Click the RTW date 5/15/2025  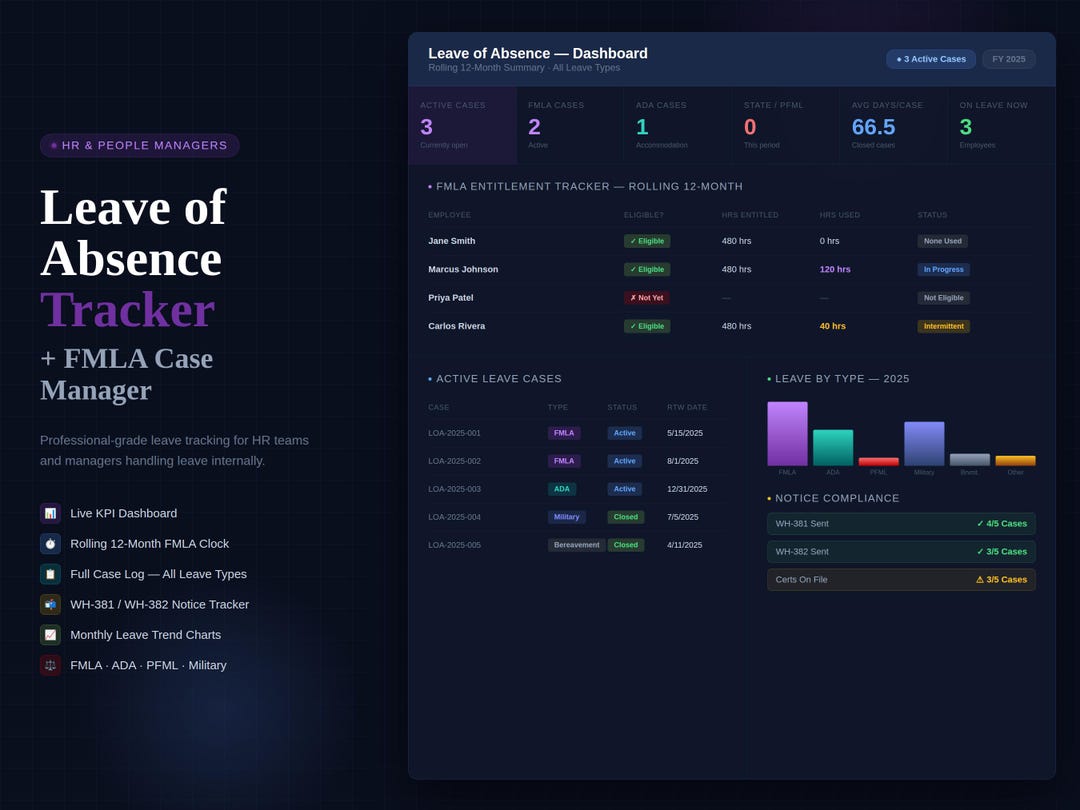click(685, 433)
